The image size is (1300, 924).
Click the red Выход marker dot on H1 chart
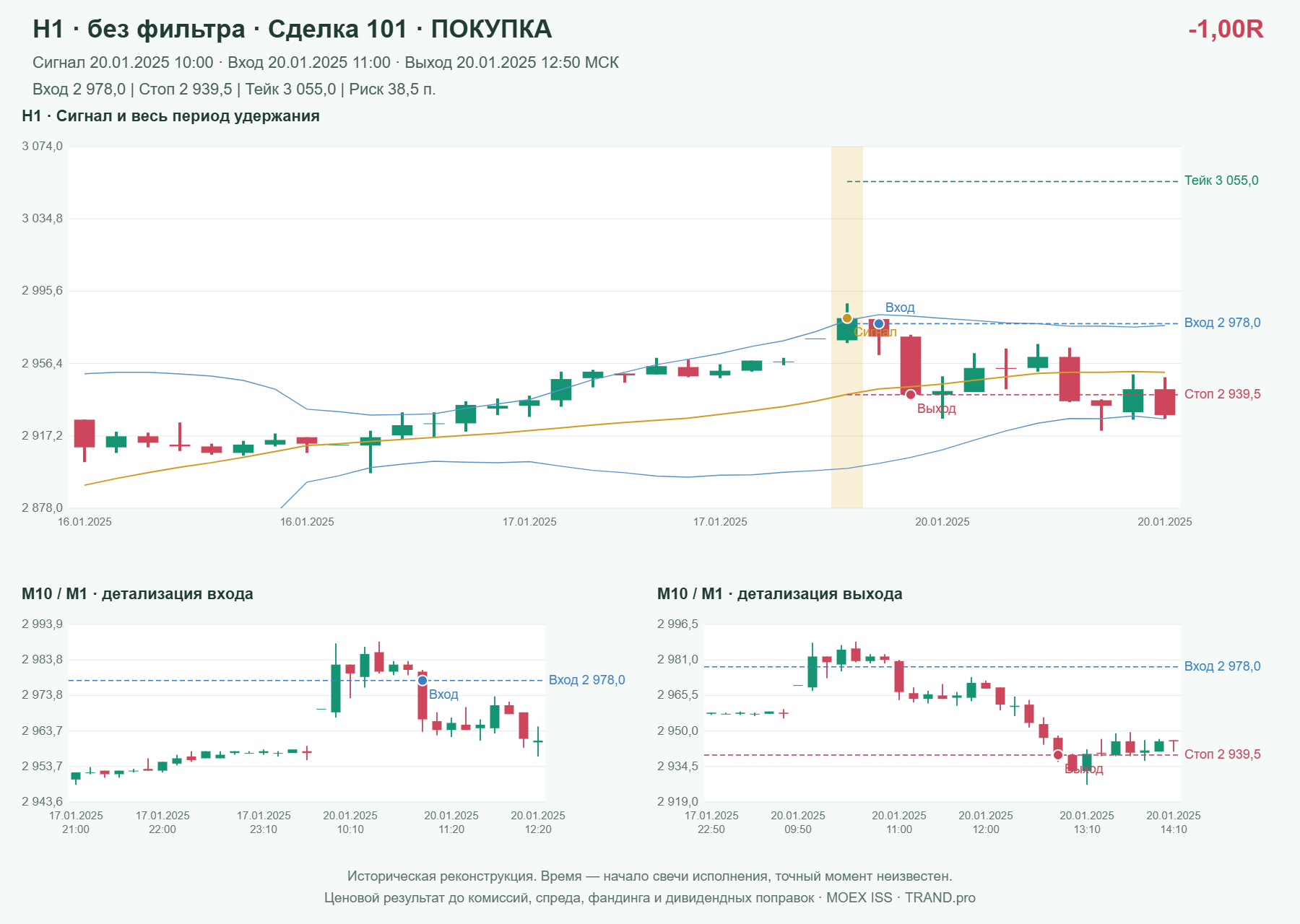click(911, 394)
